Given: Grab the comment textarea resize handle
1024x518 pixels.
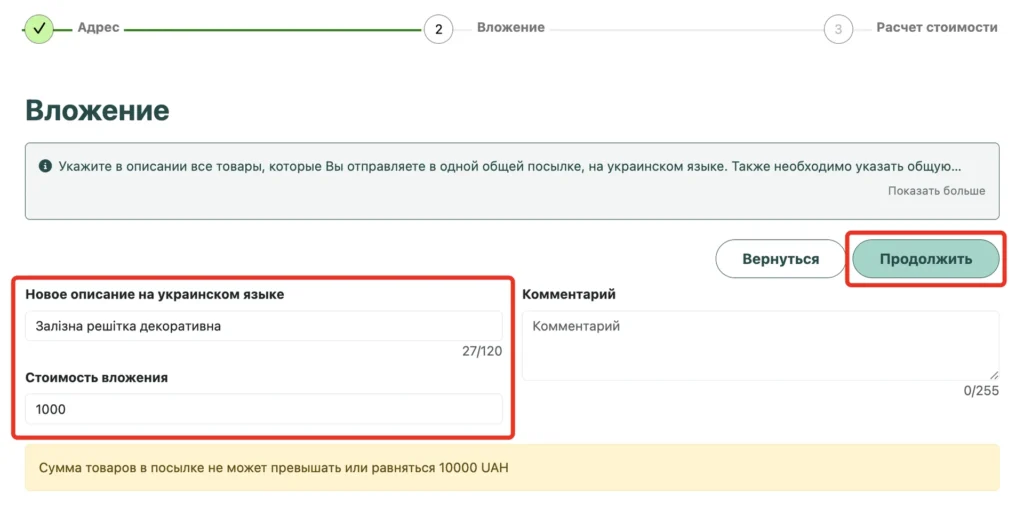Looking at the screenshot, I should click(993, 375).
